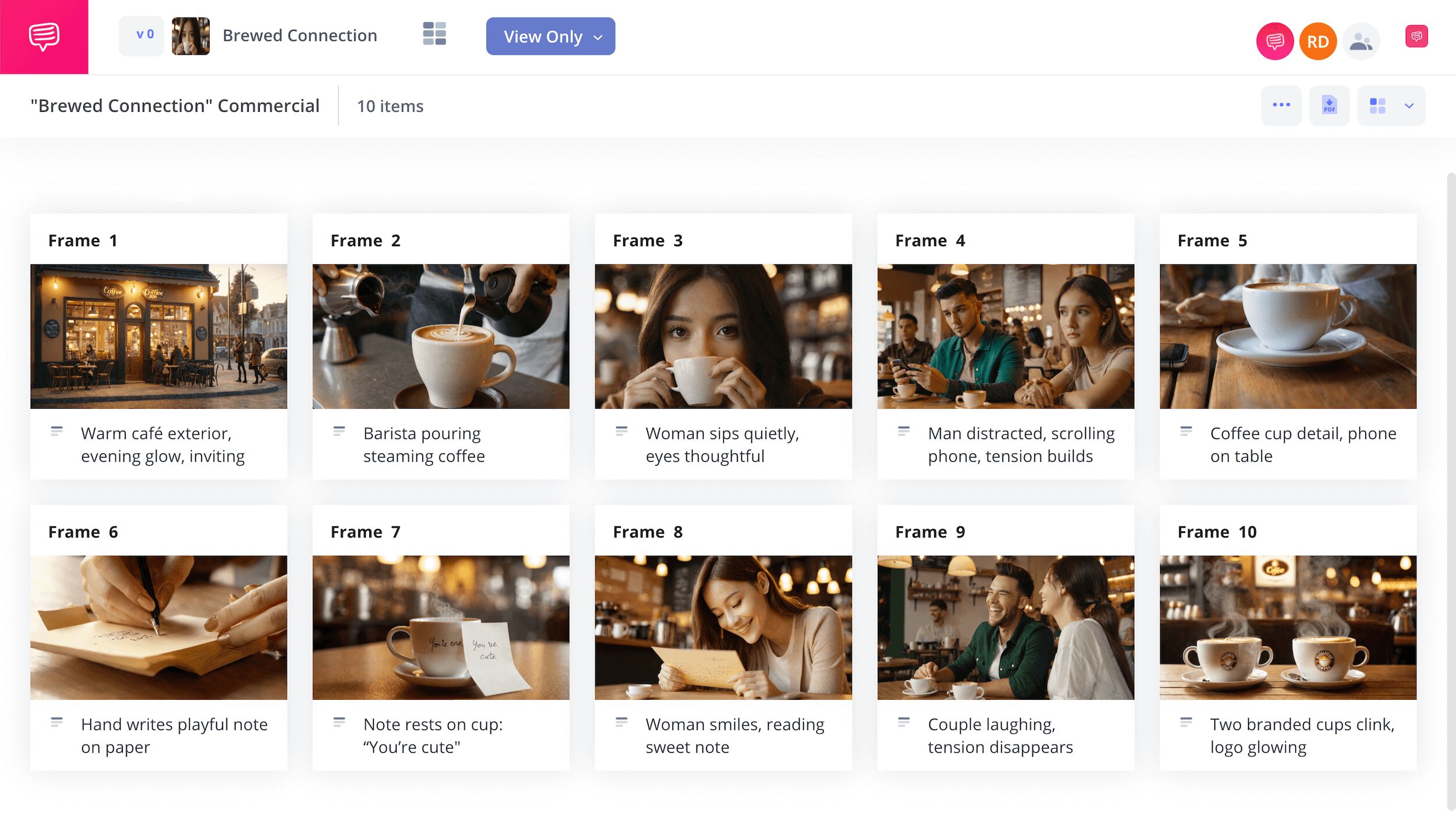Image resolution: width=1456 pixels, height=825 pixels.
Task: Open the three-dot more options menu
Action: [1281, 105]
